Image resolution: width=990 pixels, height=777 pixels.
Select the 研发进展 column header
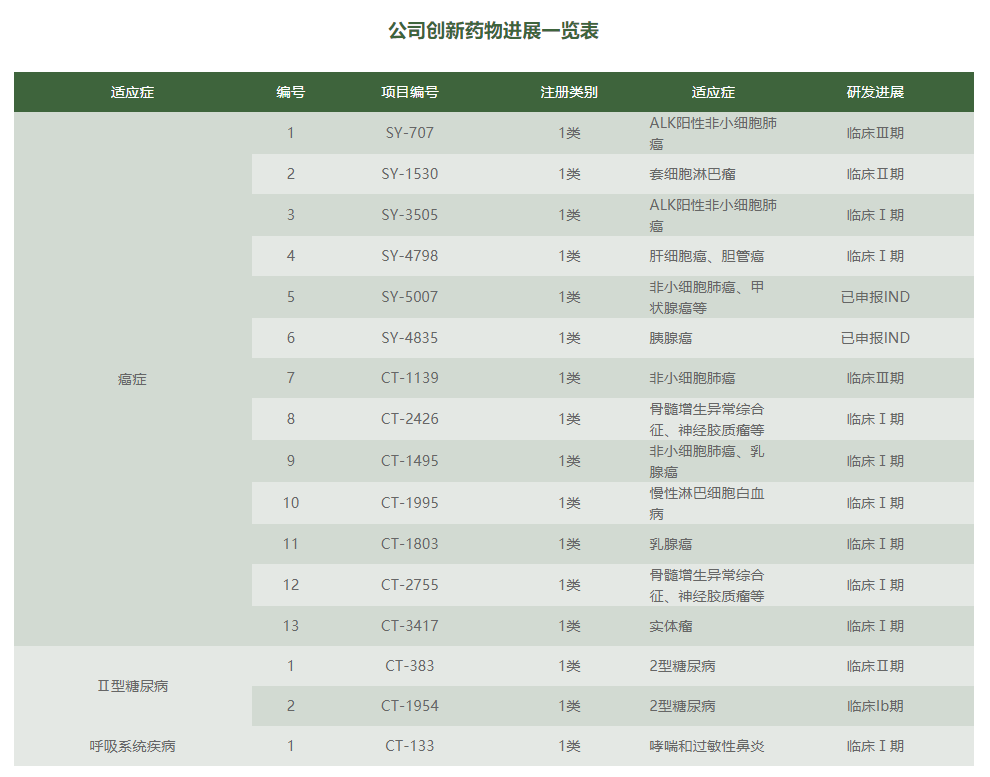click(x=875, y=92)
